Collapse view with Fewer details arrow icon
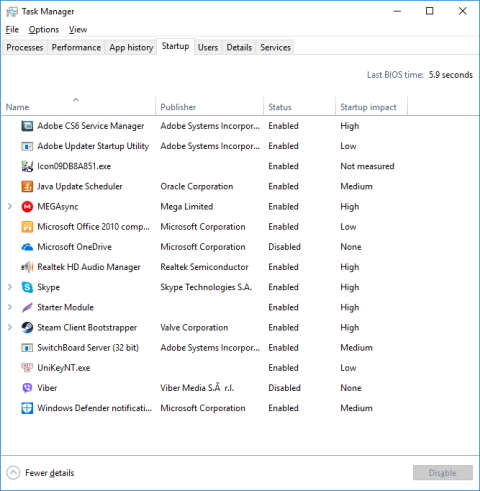Viewport: 480px width, 491px height. click(x=13, y=473)
